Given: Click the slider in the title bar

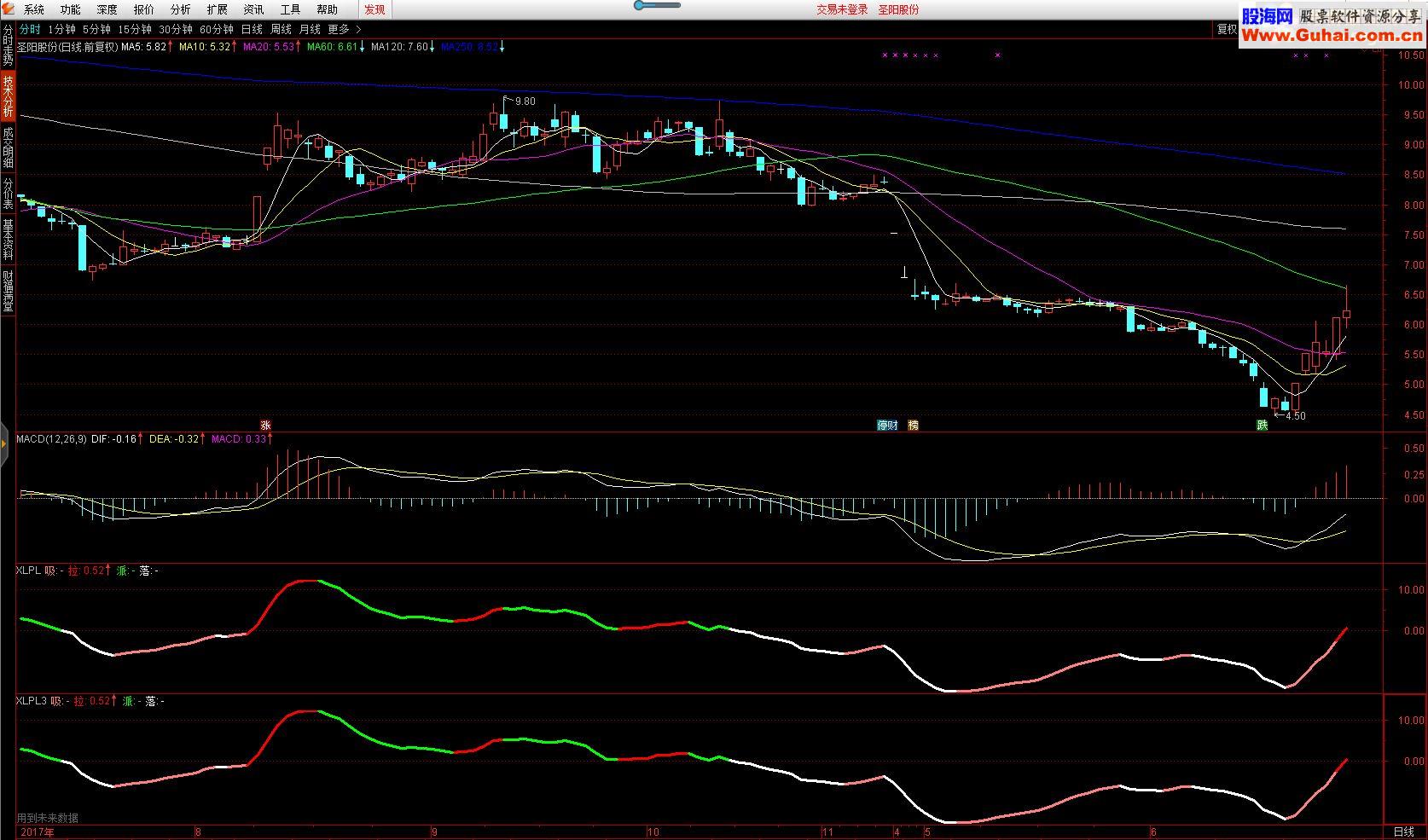Looking at the screenshot, I should pyautogui.click(x=657, y=5).
